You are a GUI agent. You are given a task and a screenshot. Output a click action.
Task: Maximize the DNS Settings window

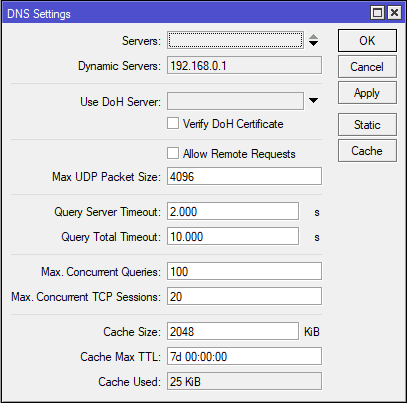point(377,13)
